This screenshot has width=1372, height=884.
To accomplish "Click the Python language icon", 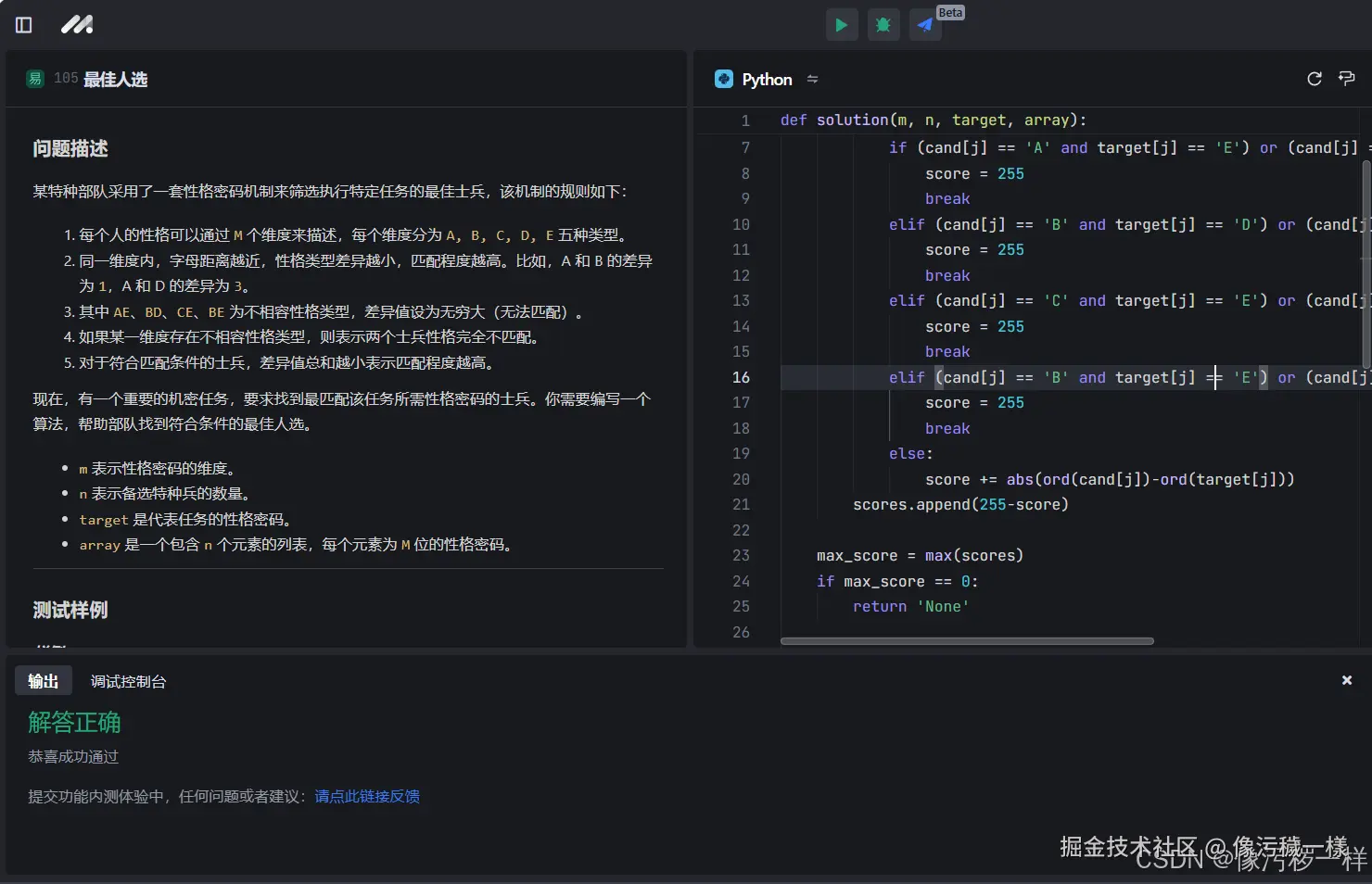I will [x=724, y=80].
